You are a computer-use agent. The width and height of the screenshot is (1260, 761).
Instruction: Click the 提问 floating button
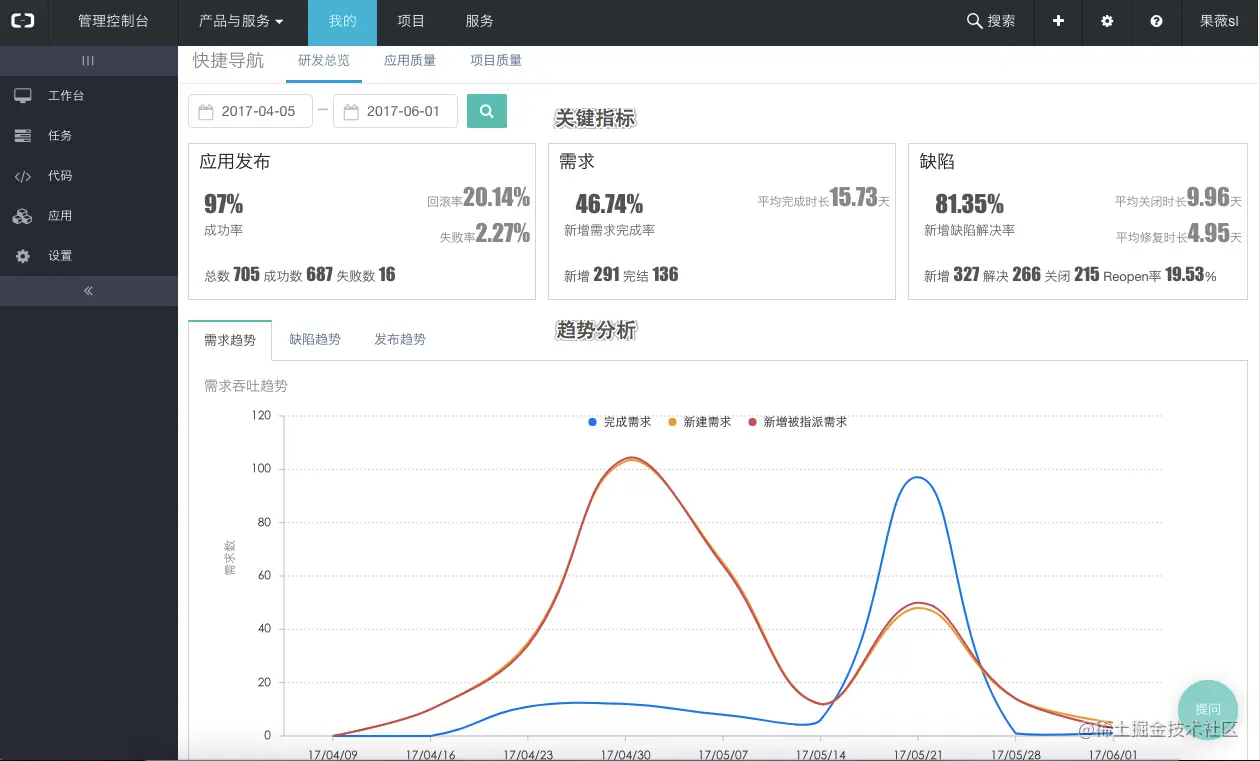point(1208,709)
